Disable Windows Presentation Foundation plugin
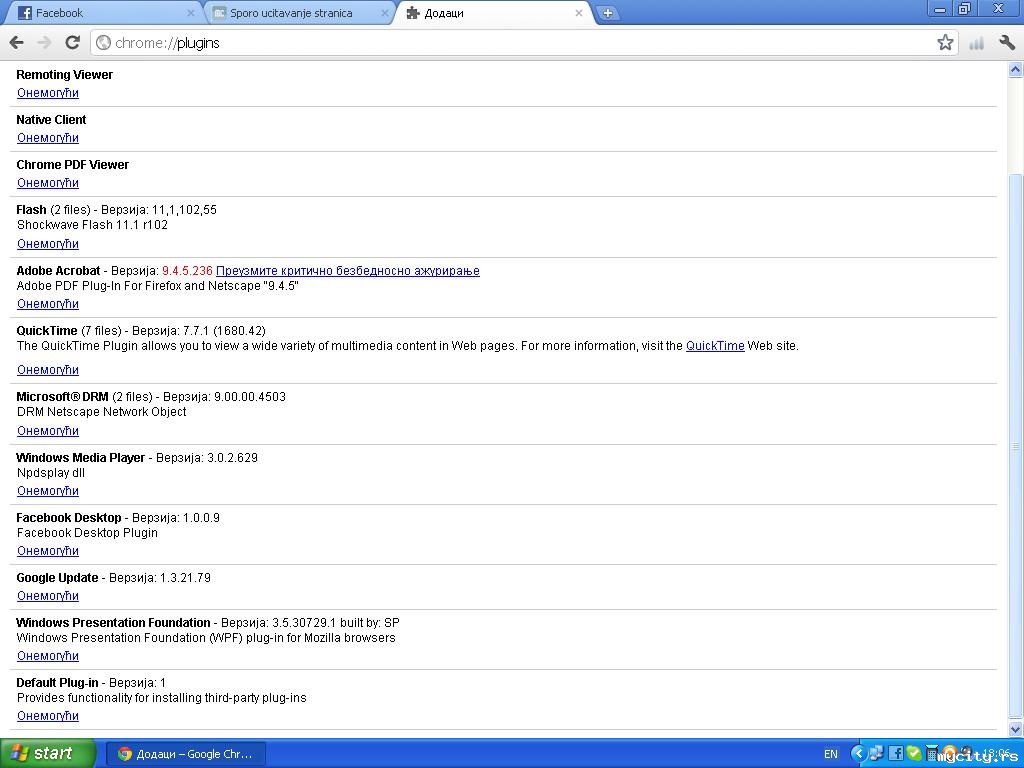Screen dimensions: 1024x768 click(x=48, y=656)
